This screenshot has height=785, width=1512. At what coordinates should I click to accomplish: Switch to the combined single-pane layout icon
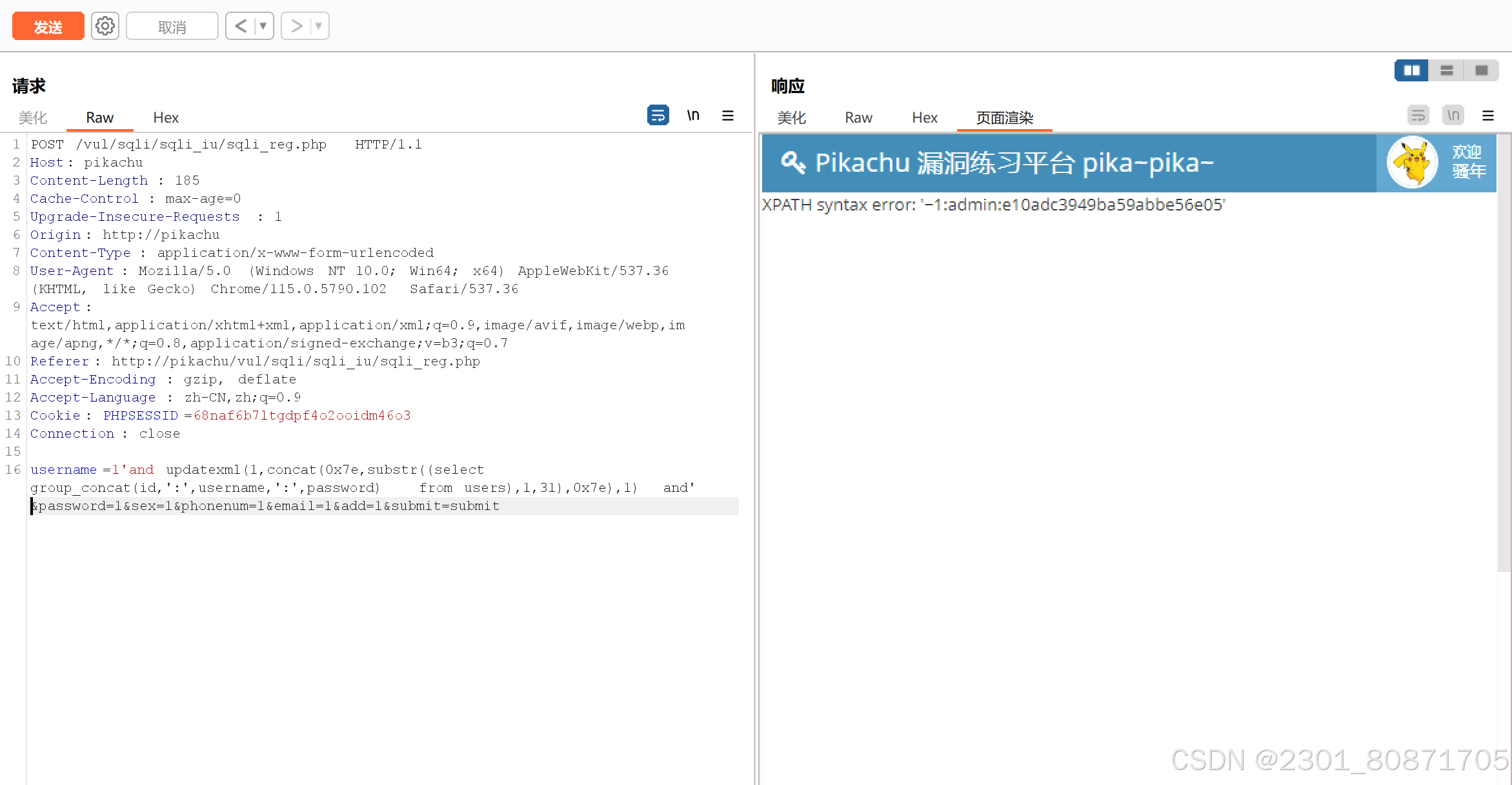pos(1482,70)
